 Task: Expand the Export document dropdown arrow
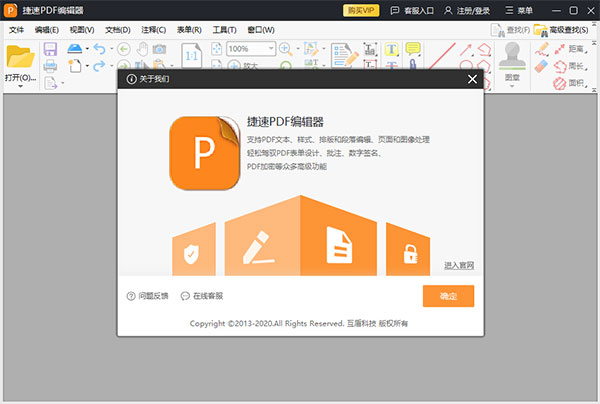[x=62, y=83]
